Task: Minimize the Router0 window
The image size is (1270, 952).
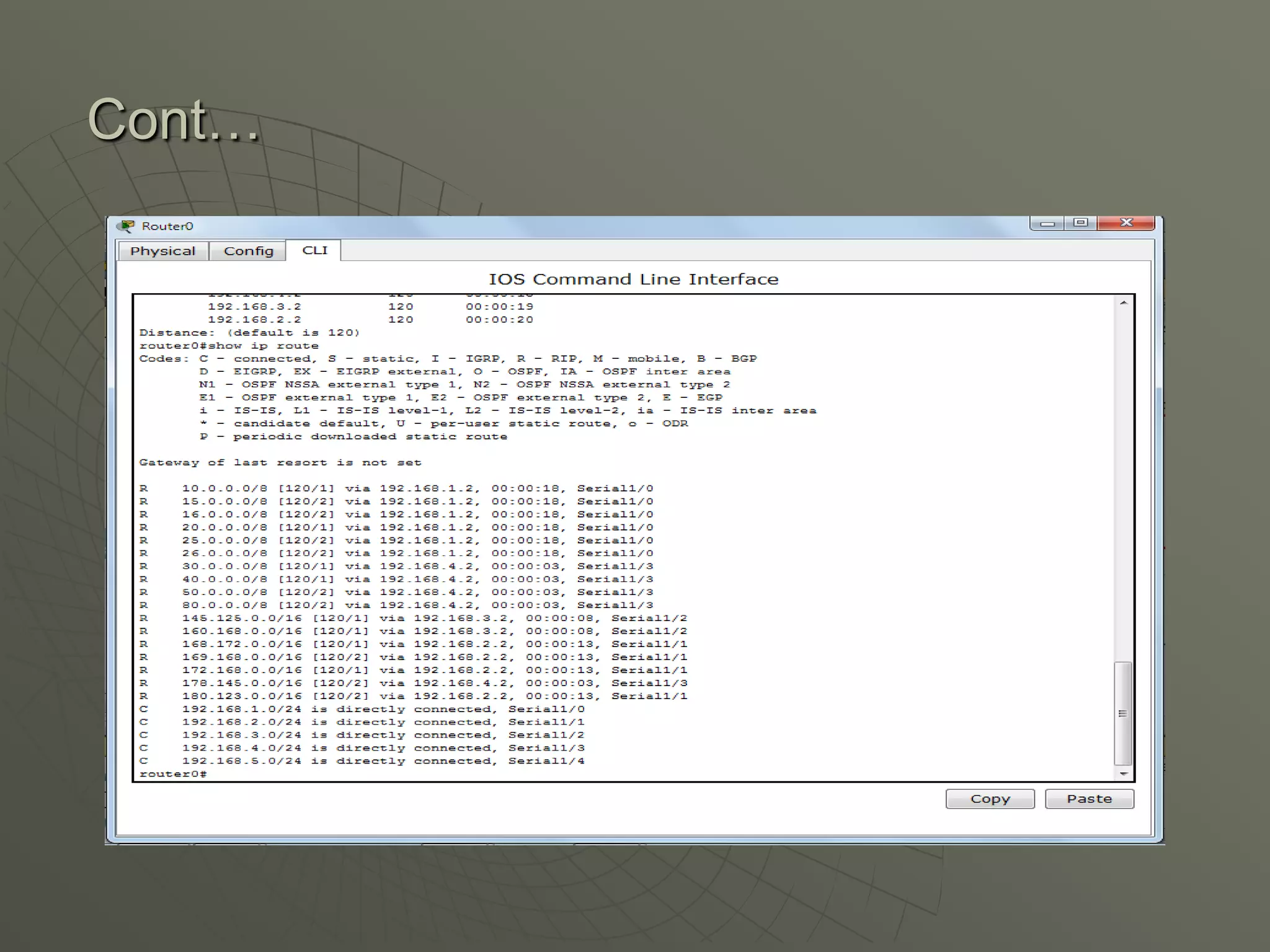Action: point(1047,223)
